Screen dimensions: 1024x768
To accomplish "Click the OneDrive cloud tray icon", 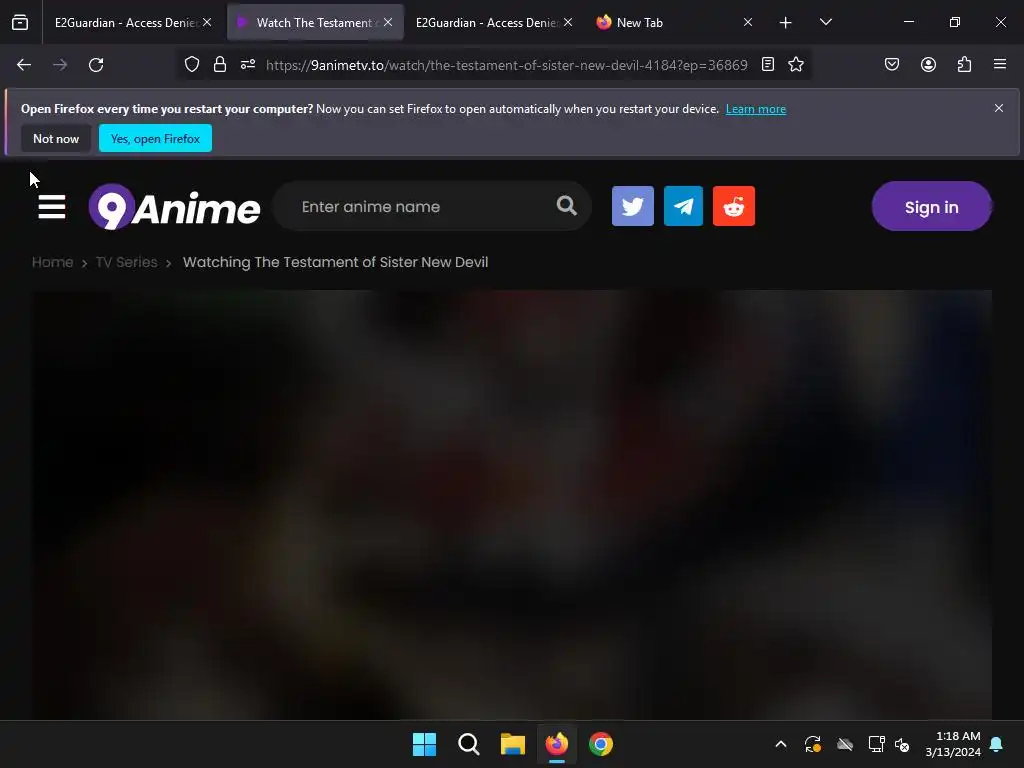I will pos(845,744).
